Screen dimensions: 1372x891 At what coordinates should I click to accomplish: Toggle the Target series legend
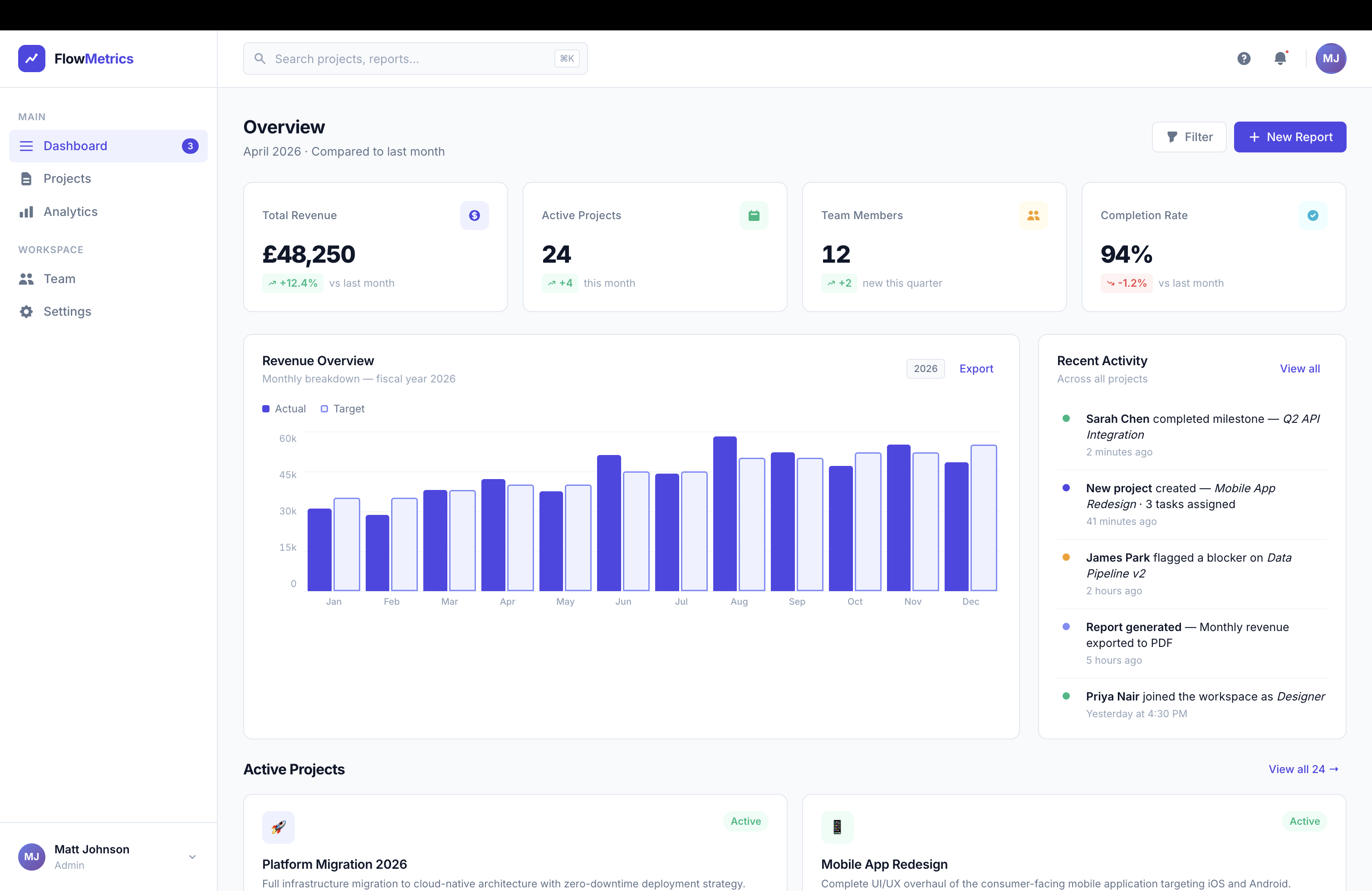[x=343, y=409]
